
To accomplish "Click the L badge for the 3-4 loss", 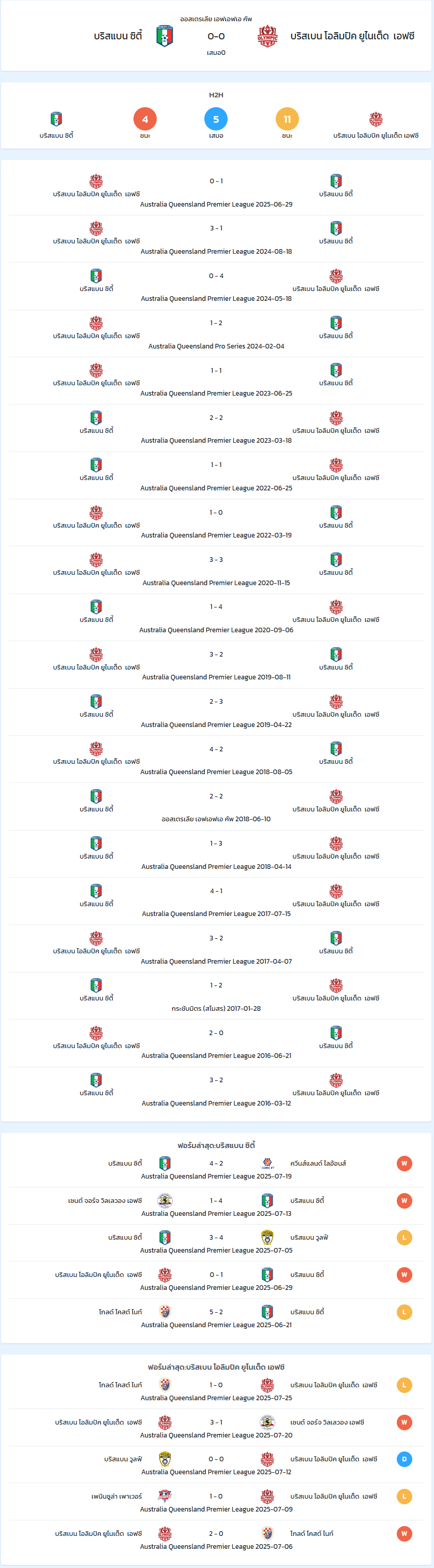I will click(x=404, y=1238).
